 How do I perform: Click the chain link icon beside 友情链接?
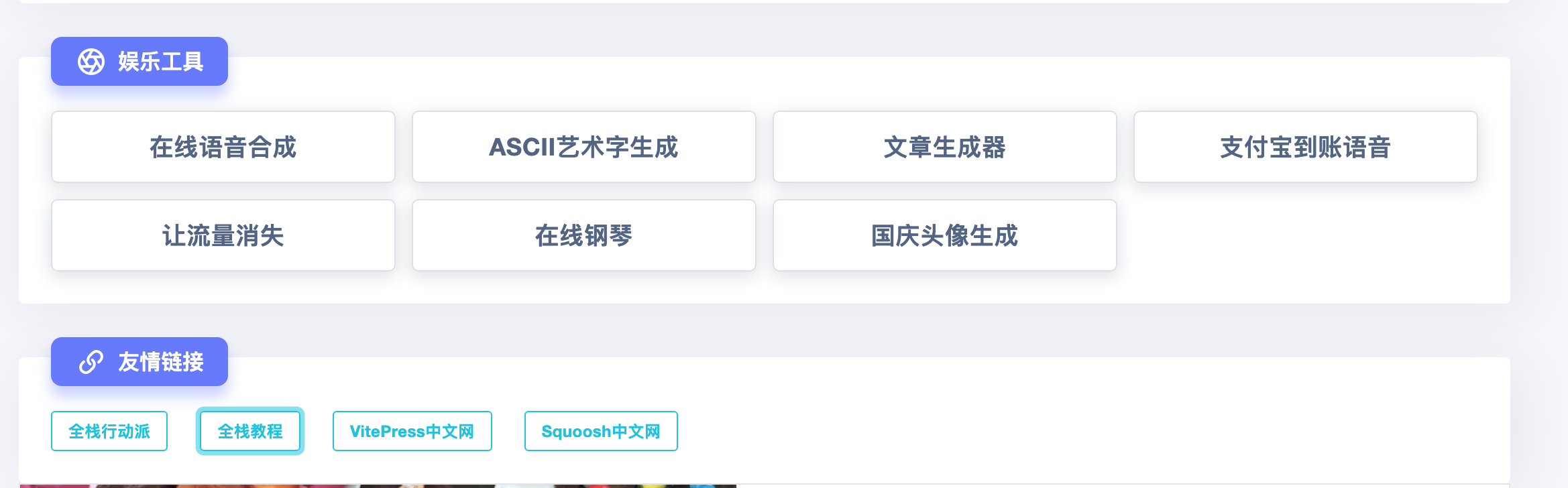pos(91,362)
